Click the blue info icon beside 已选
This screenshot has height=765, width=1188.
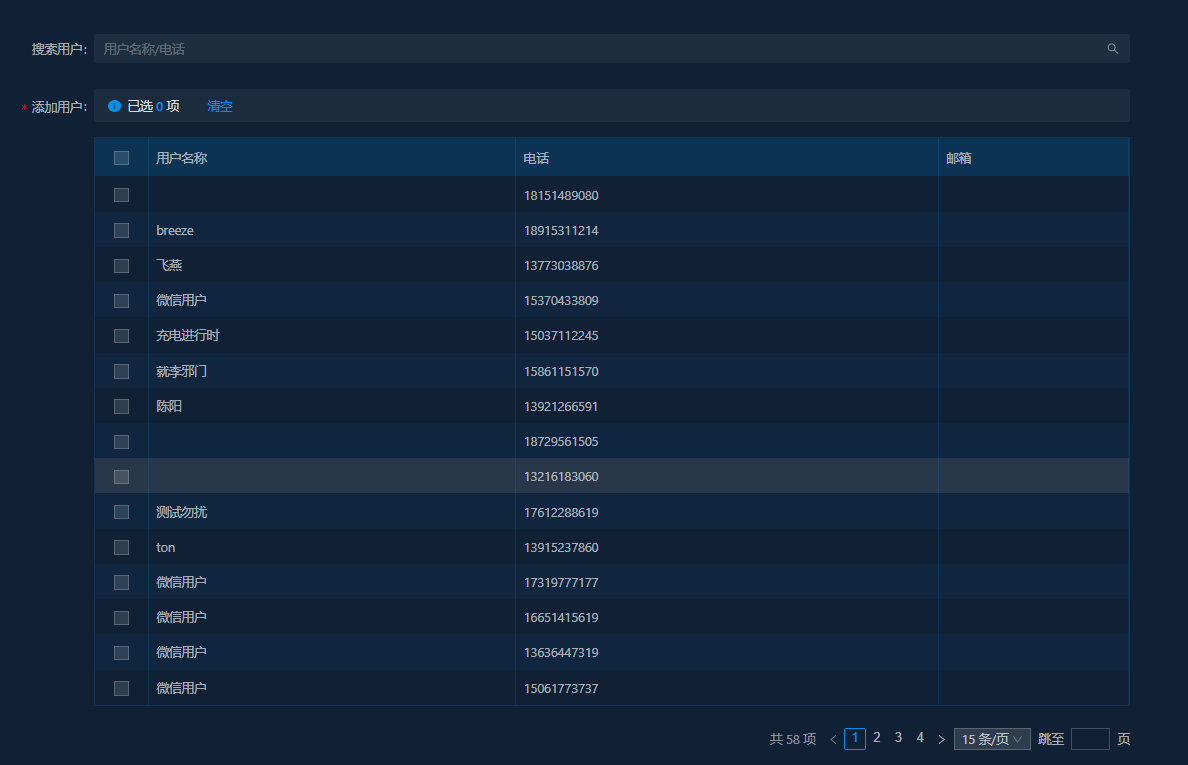pos(114,106)
